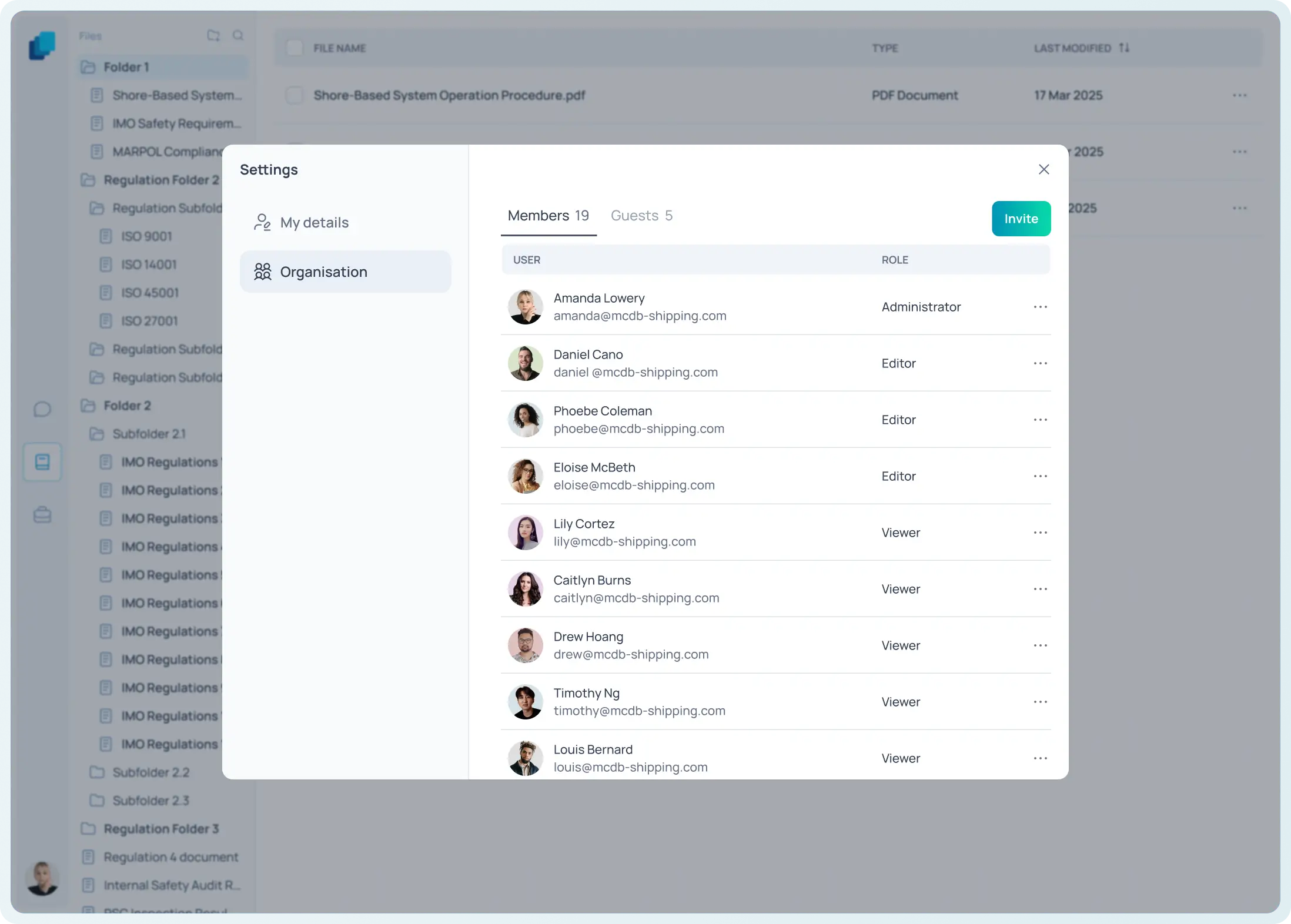
Task: Open Shore-Based System file in tree
Action: pos(166,95)
